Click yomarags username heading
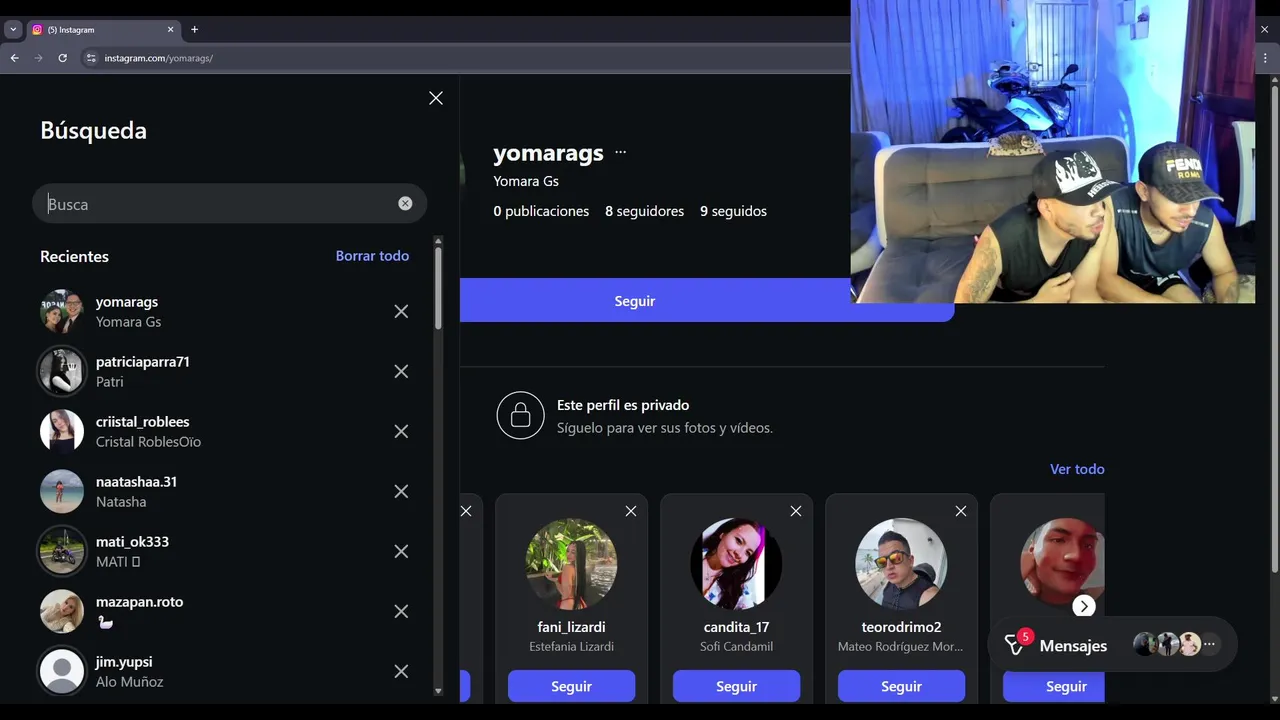 coord(548,153)
